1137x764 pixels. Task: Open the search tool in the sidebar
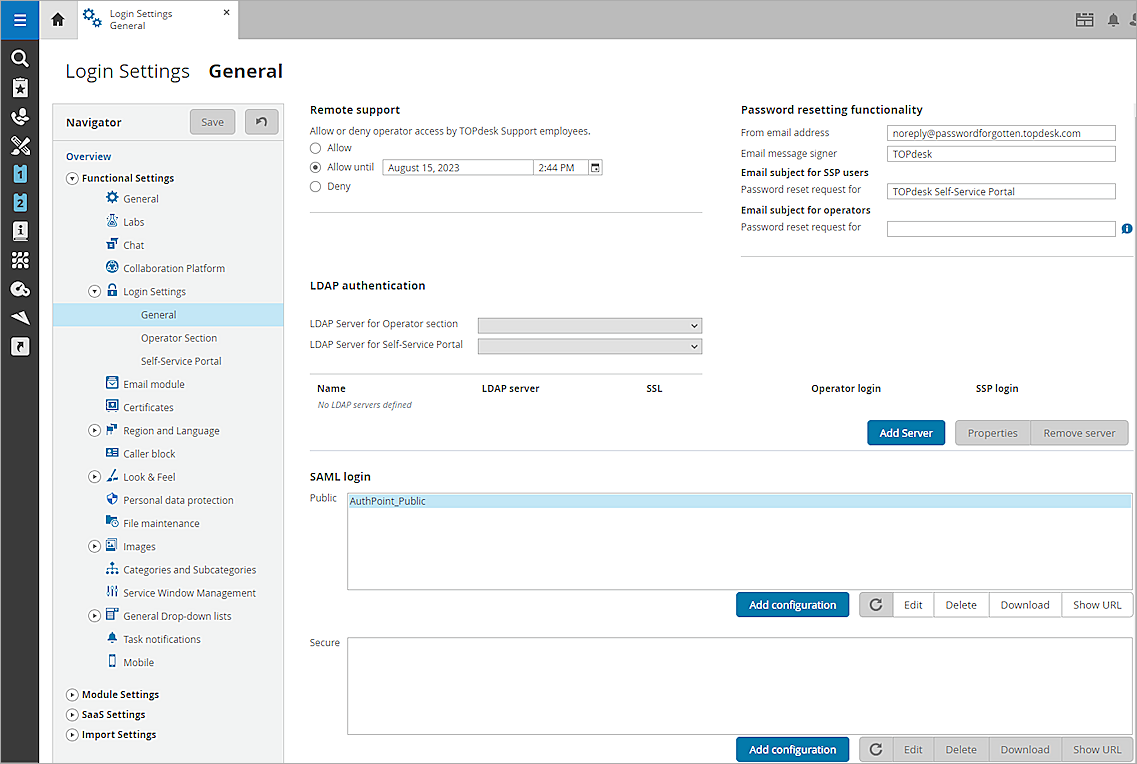tap(20, 58)
